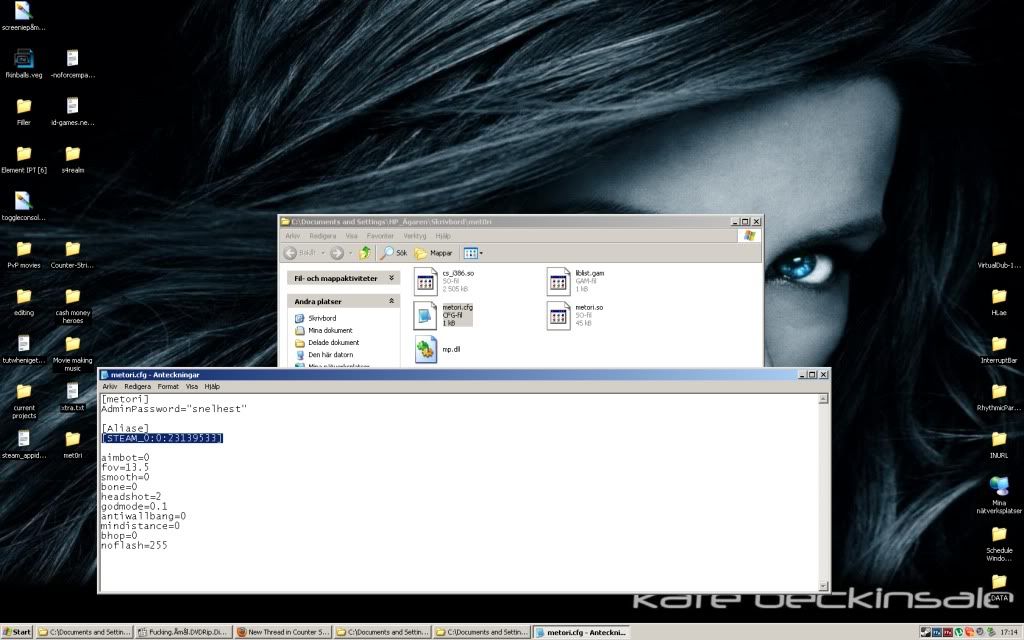Open the Verktyg menu in Explorer
Screen dimensions: 1024x640
(414, 236)
